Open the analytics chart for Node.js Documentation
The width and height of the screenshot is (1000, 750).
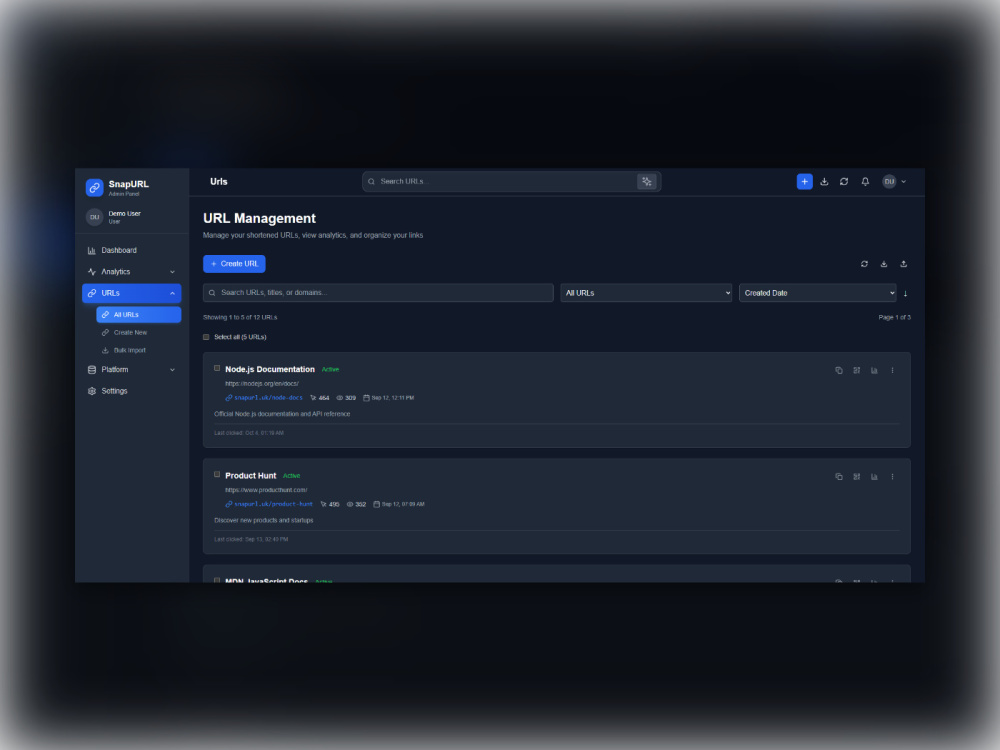[874, 371]
